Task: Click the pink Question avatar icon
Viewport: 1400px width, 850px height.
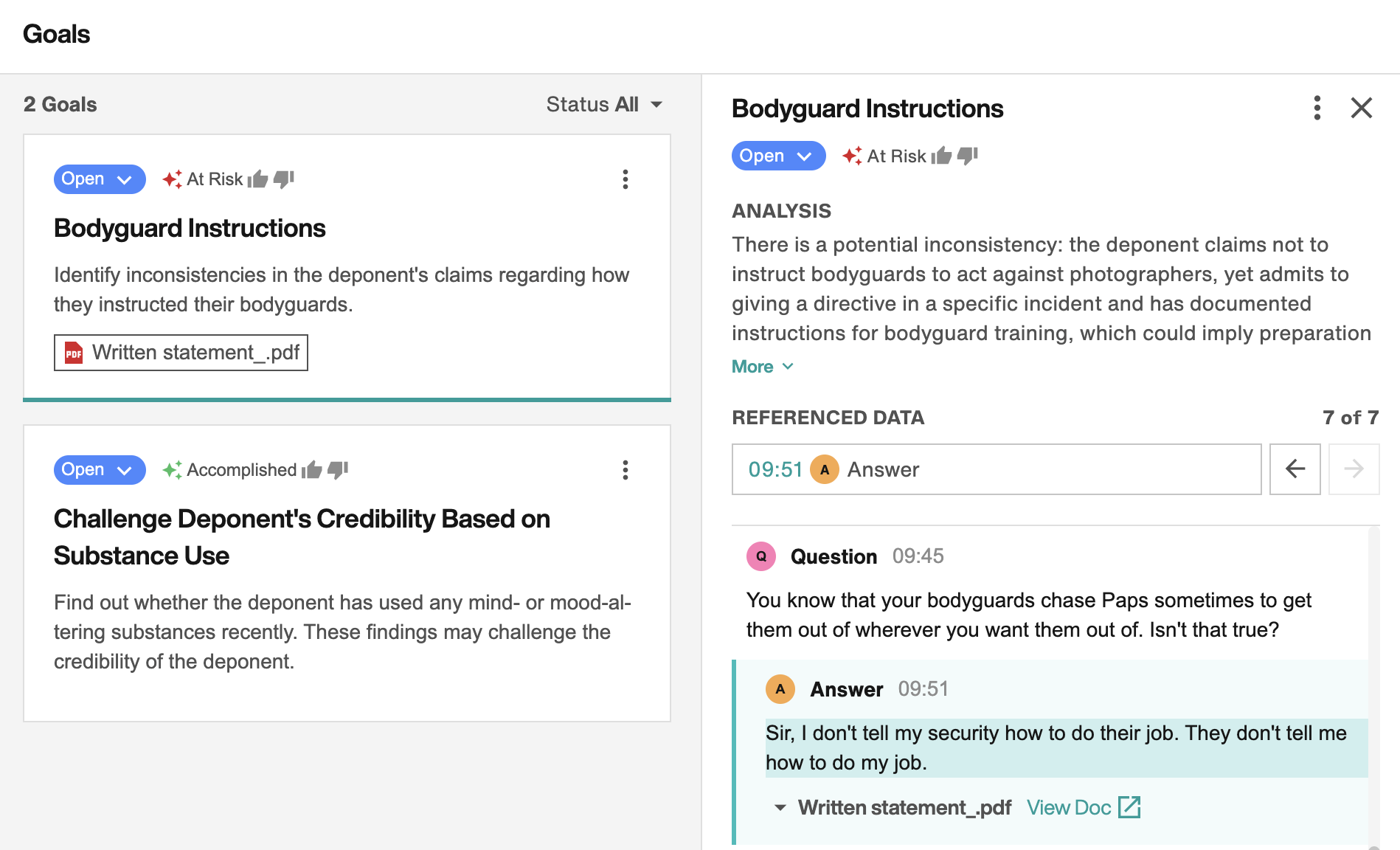Action: (x=761, y=556)
